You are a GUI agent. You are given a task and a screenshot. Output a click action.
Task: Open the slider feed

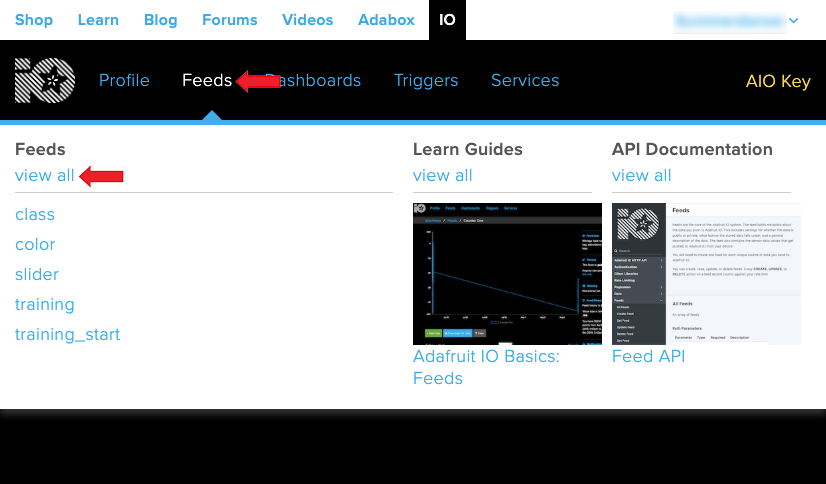(37, 274)
